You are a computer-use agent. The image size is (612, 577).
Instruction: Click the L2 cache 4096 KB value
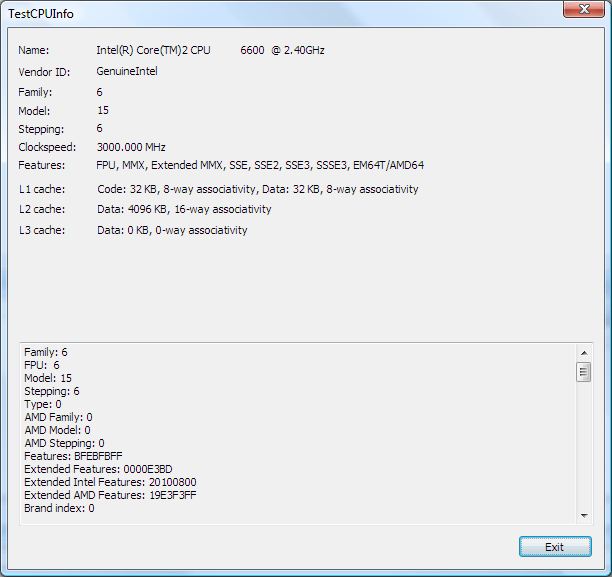[x=184, y=209]
